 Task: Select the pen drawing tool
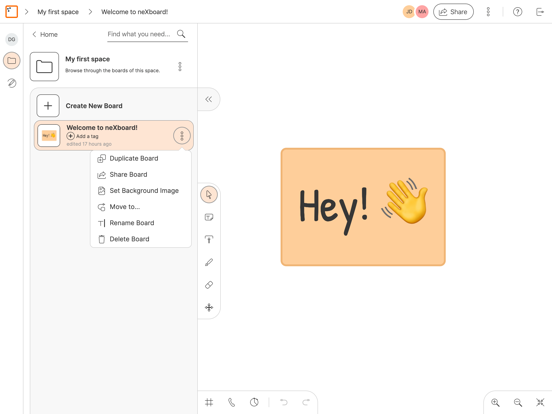click(x=209, y=262)
